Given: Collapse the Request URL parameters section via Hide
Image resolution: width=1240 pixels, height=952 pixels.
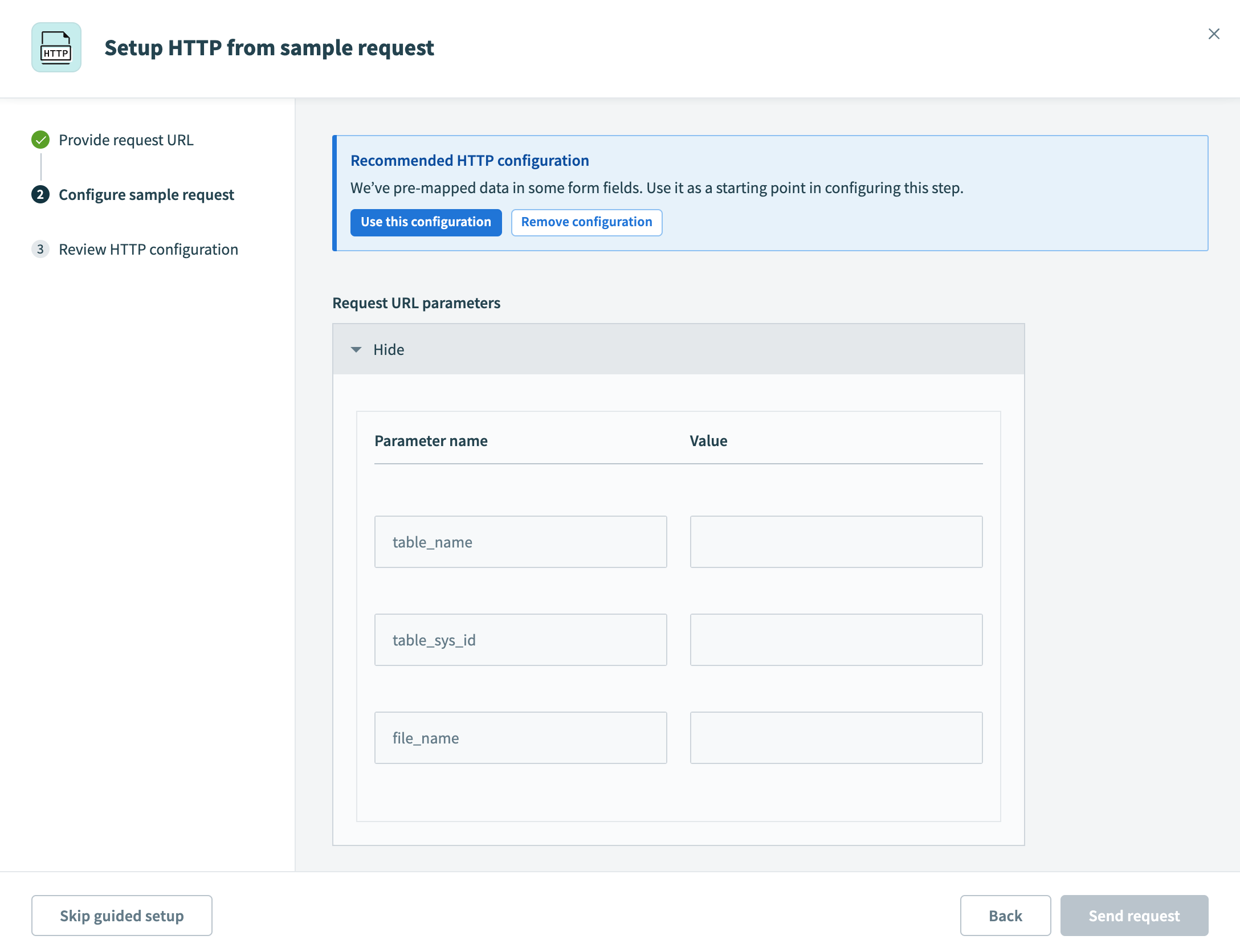Looking at the screenshot, I should tap(388, 349).
